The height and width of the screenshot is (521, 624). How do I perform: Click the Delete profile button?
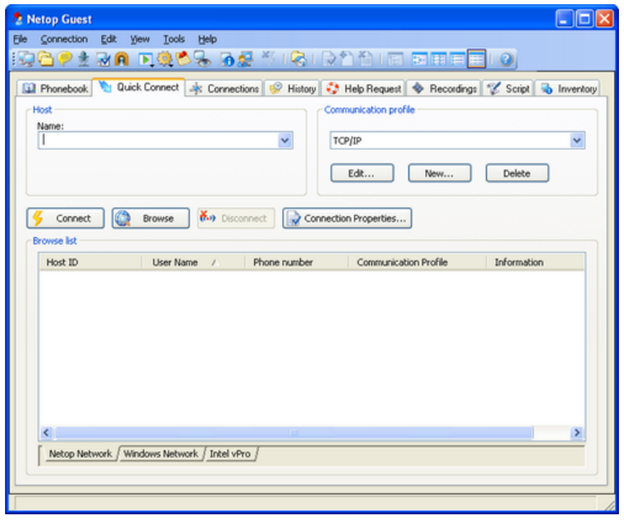point(517,173)
